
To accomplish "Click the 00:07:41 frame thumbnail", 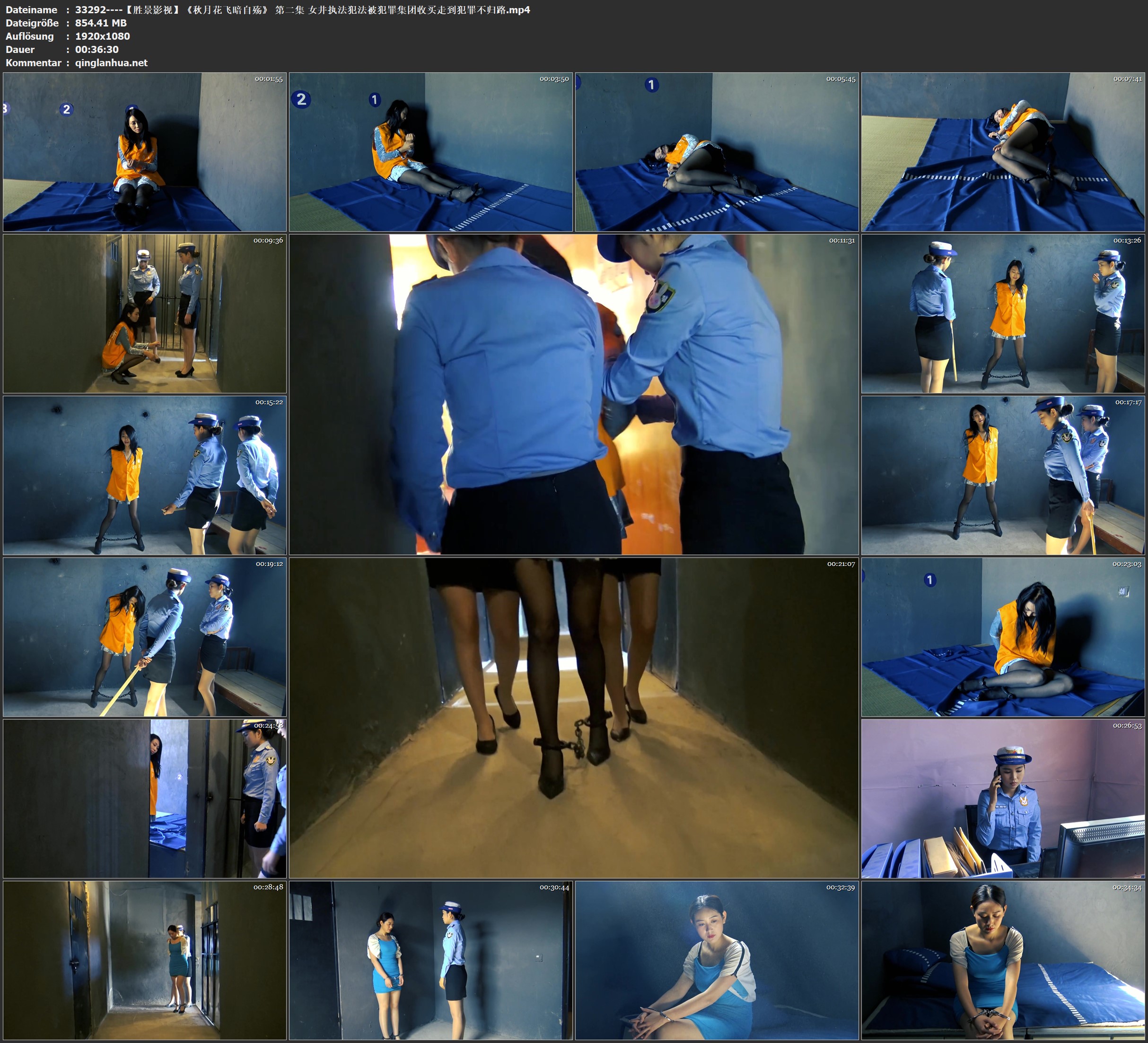I will pyautogui.click(x=1003, y=151).
